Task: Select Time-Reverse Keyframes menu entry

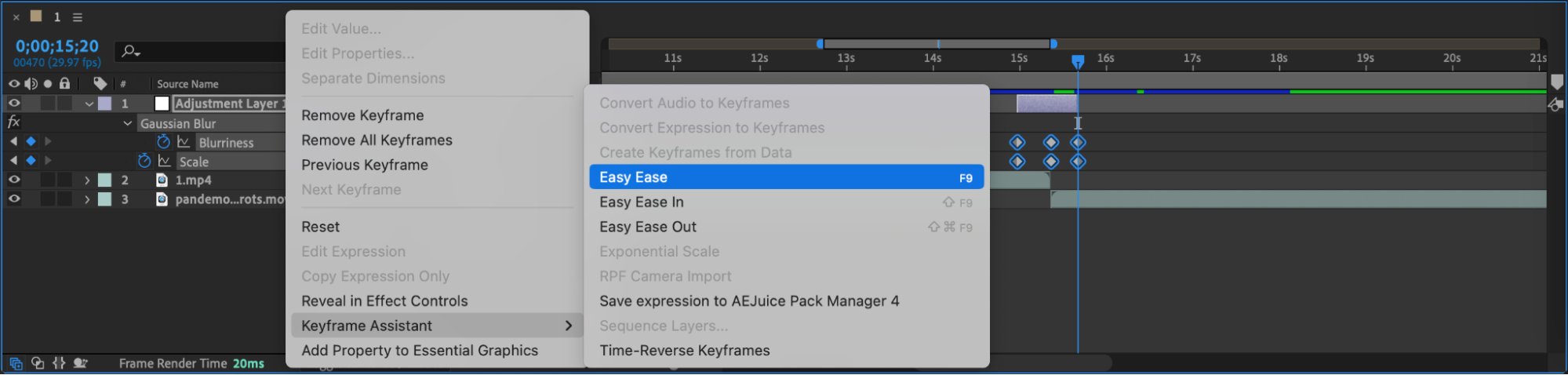Action: point(684,351)
